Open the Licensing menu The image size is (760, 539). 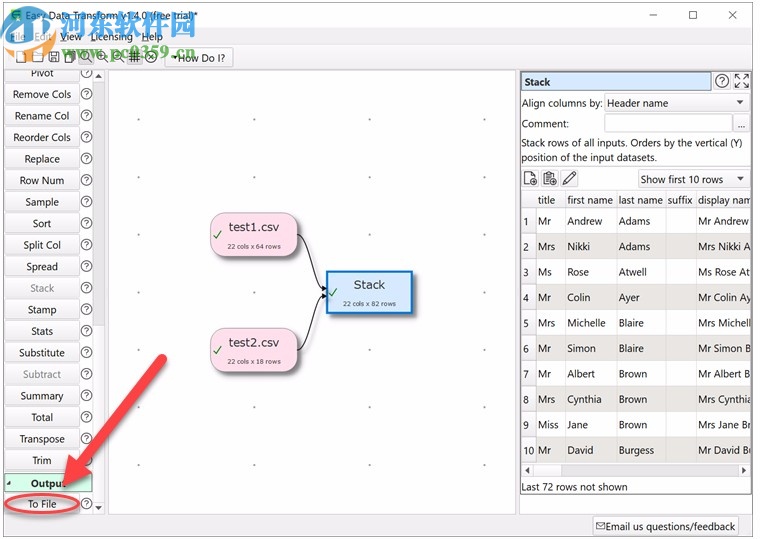111,37
